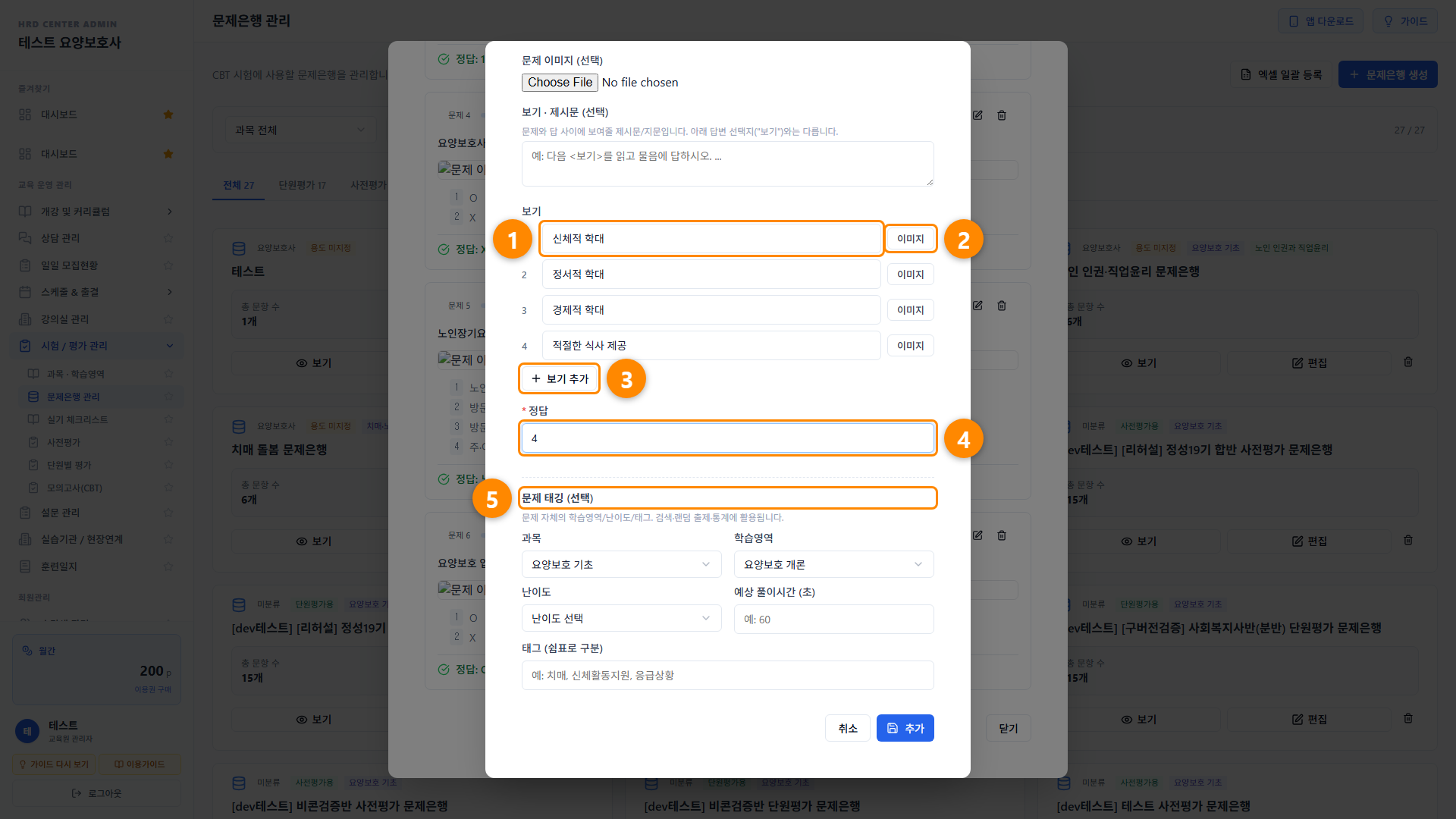
Task: Click the passage text area under 보기 · 제시문
Action: [727, 164]
